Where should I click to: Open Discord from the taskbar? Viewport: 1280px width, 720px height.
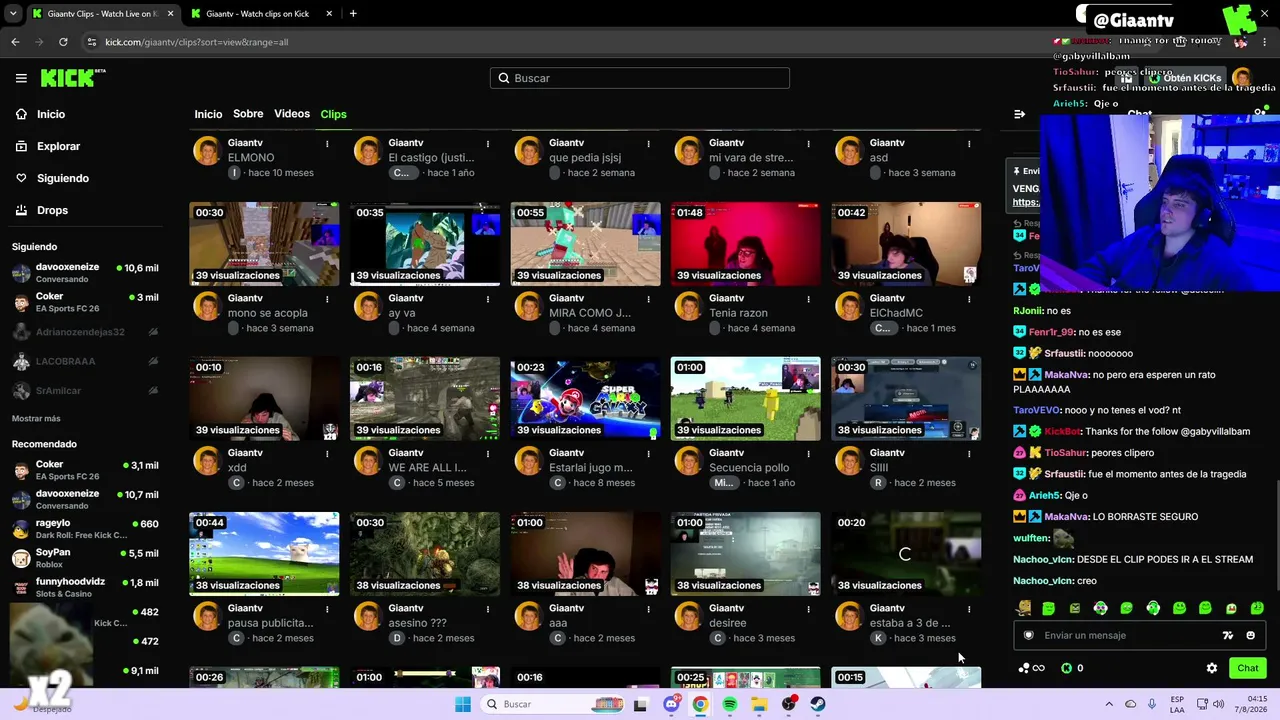tap(671, 704)
